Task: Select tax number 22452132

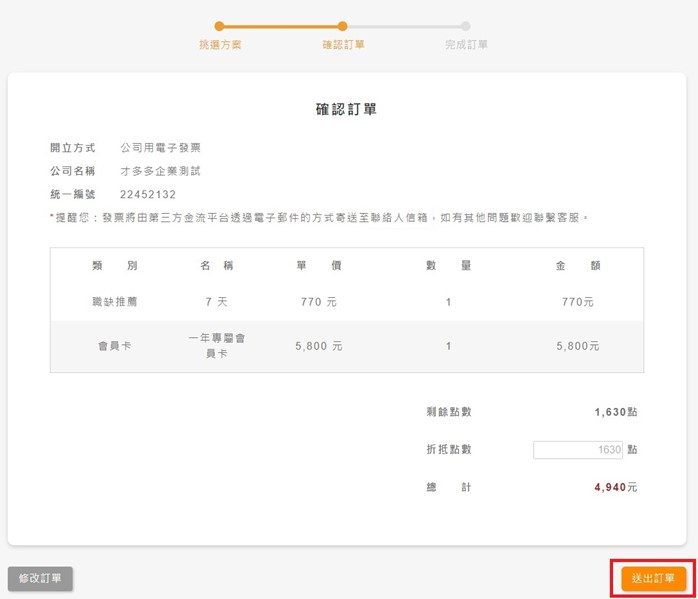Action: (x=148, y=194)
